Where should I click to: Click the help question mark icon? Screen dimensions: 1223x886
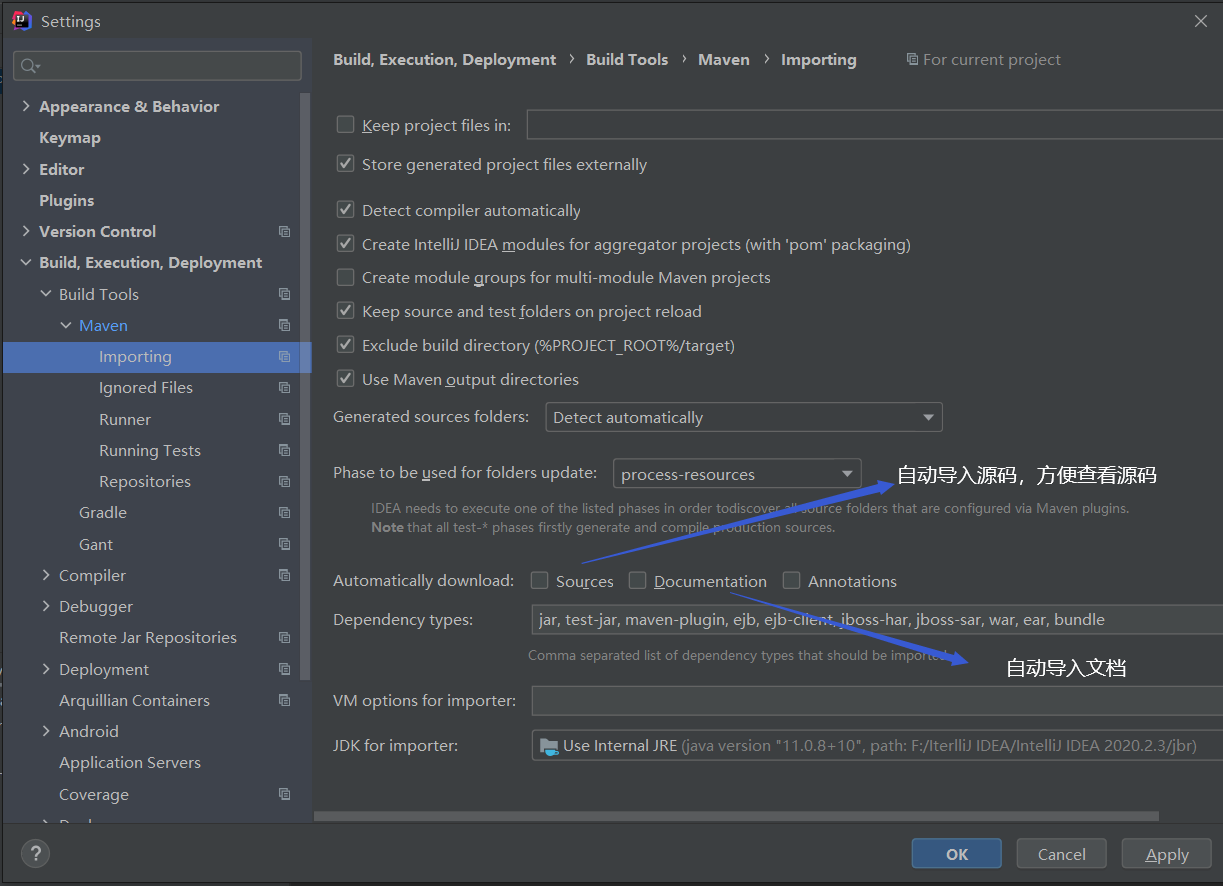click(x=35, y=853)
